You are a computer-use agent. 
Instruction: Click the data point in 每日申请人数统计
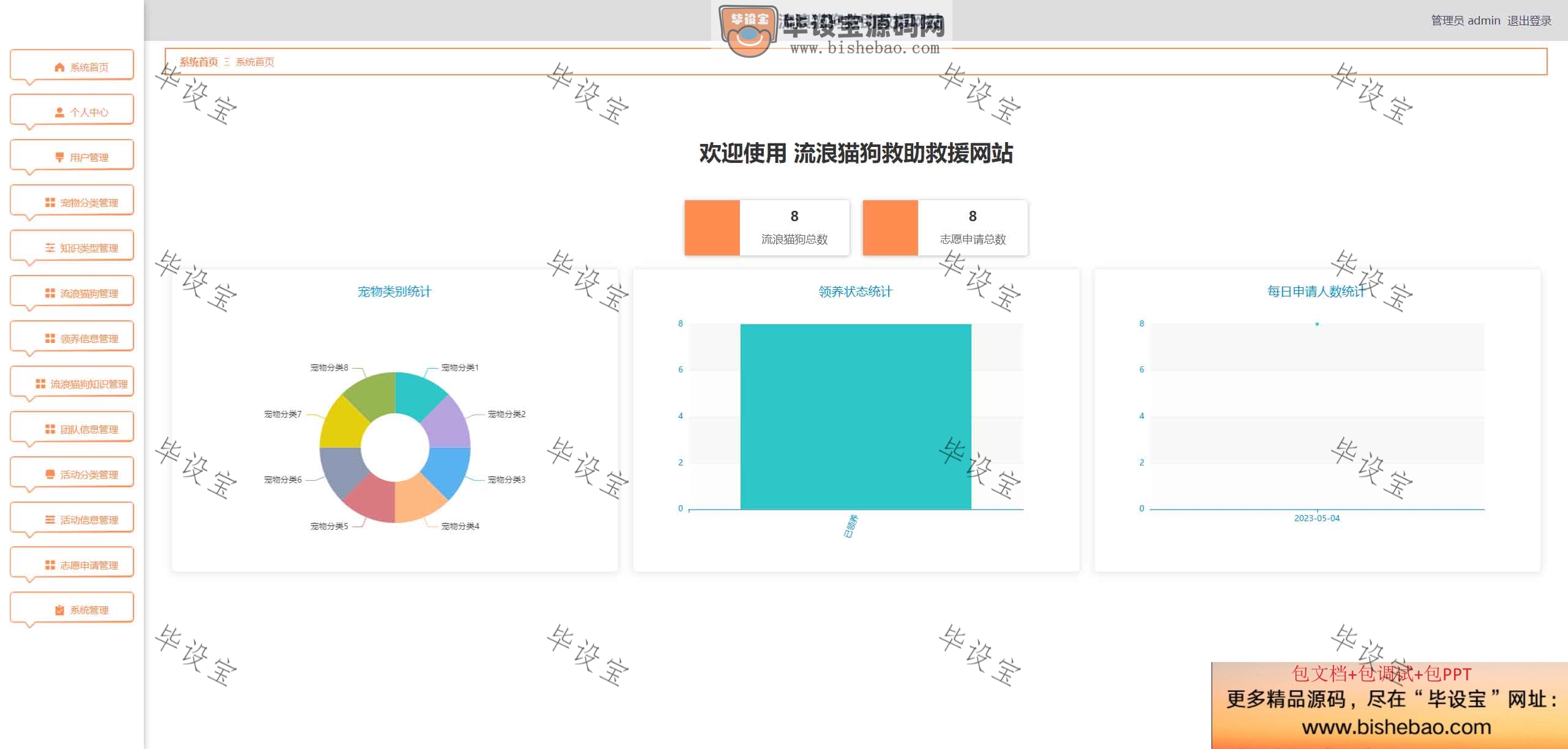(x=1317, y=324)
